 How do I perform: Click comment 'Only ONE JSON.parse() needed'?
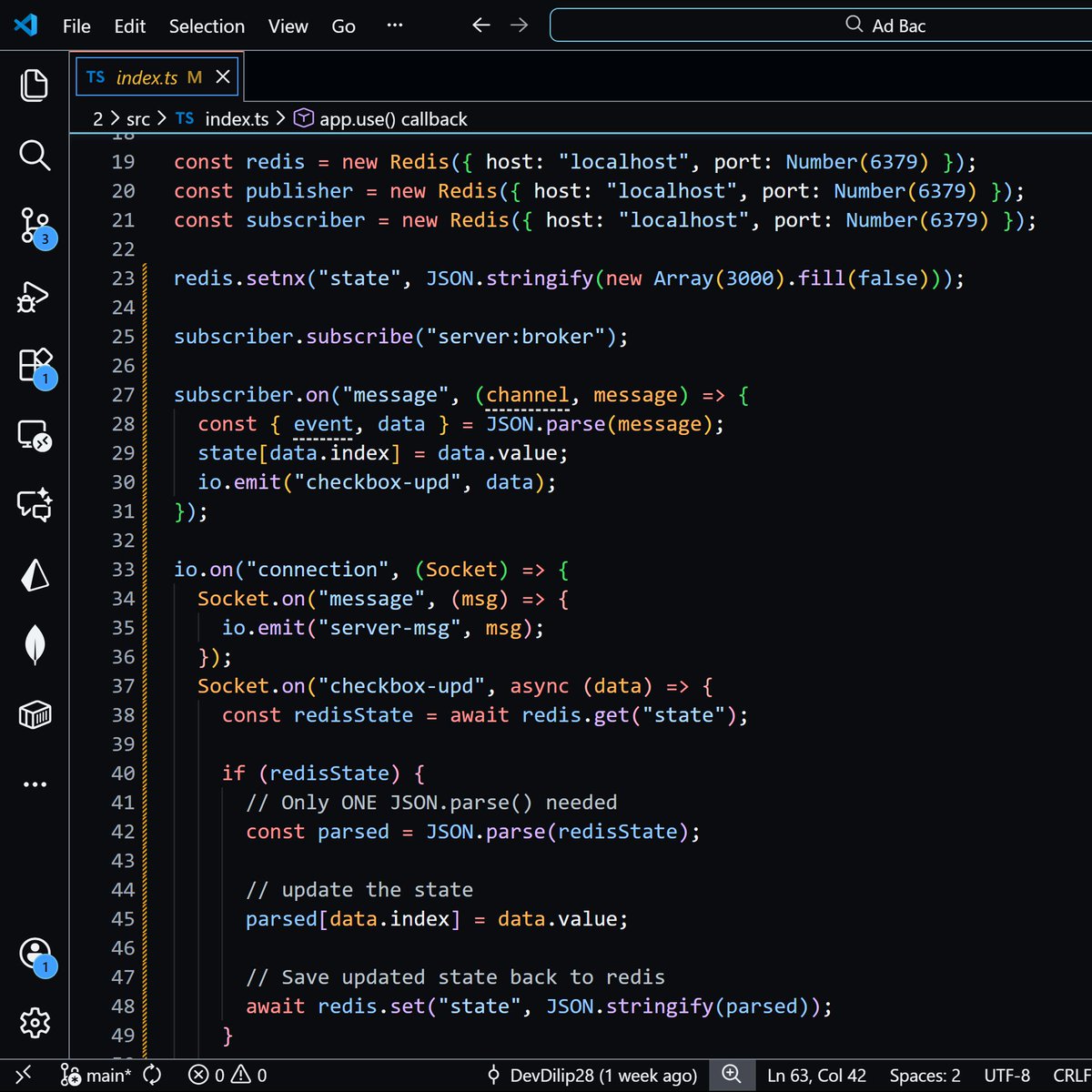[x=431, y=803]
